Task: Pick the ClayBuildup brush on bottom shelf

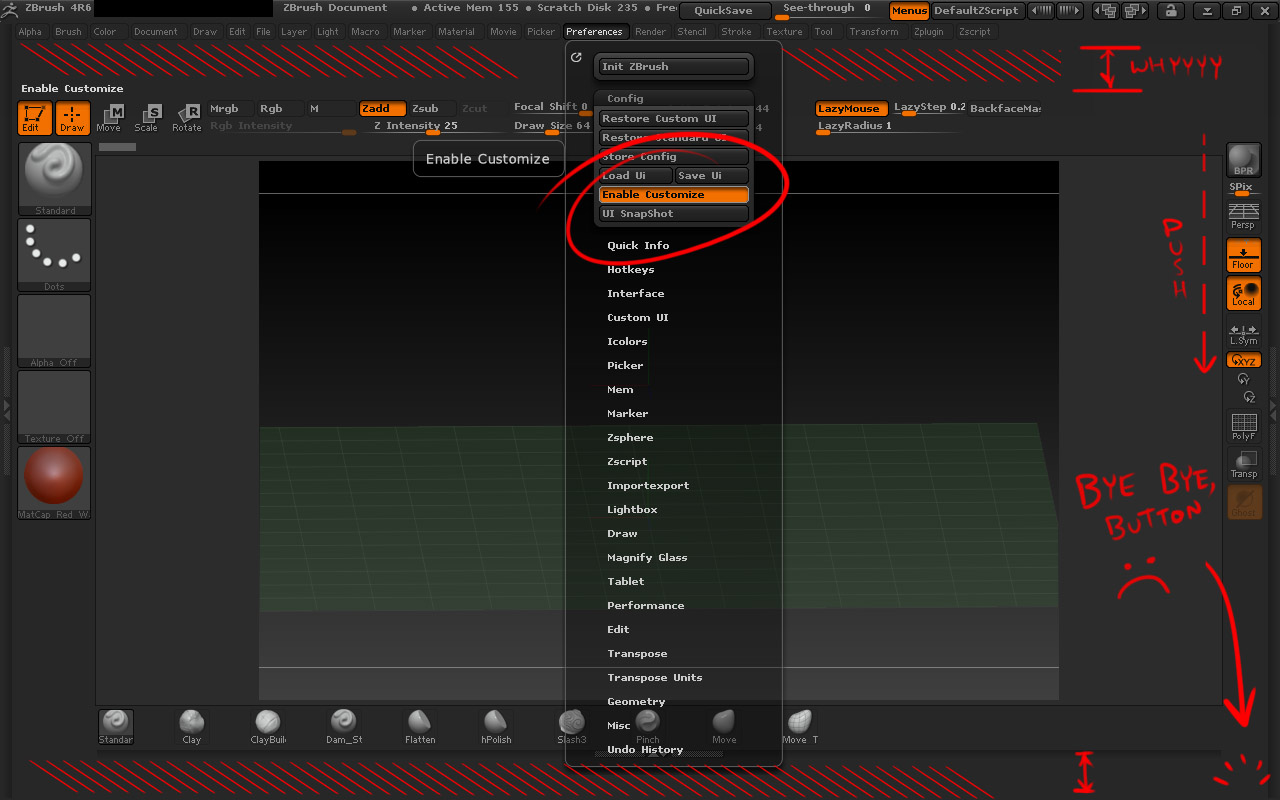Action: pyautogui.click(x=267, y=726)
